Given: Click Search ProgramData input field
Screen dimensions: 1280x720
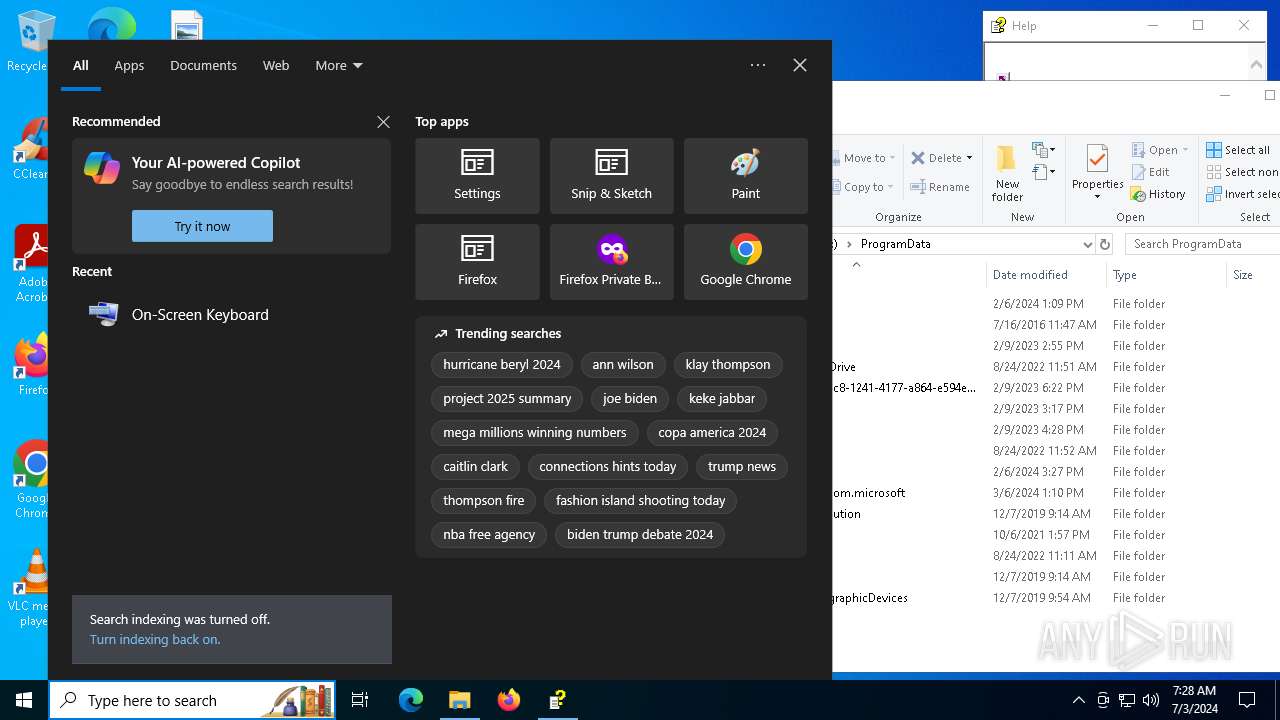Looking at the screenshot, I should [x=1202, y=244].
